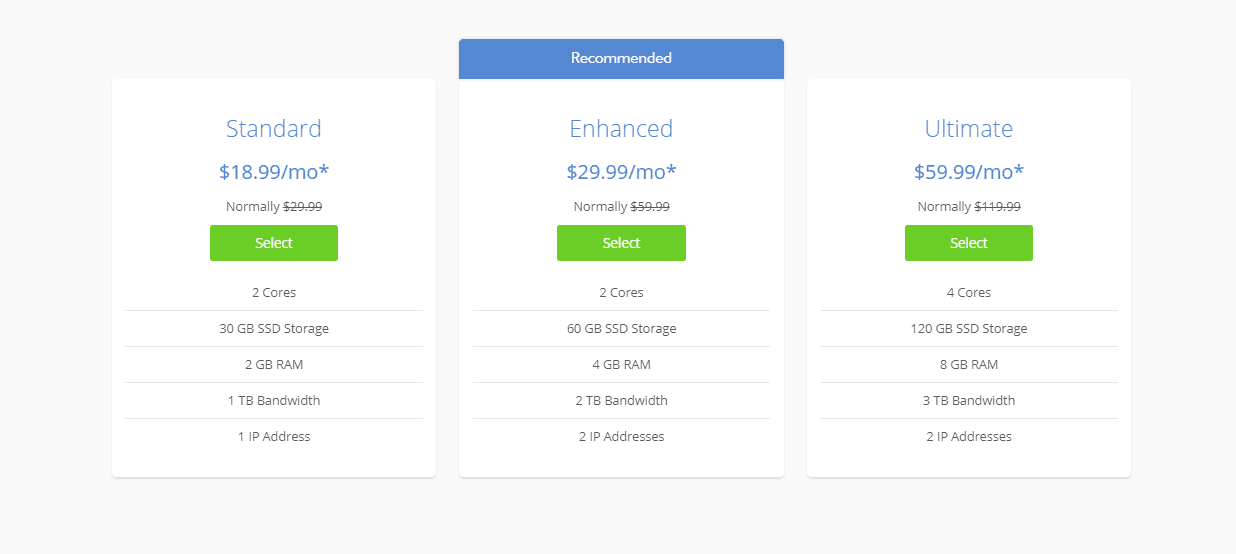The width and height of the screenshot is (1236, 554).
Task: Select the Standard plan button
Action: (x=273, y=243)
